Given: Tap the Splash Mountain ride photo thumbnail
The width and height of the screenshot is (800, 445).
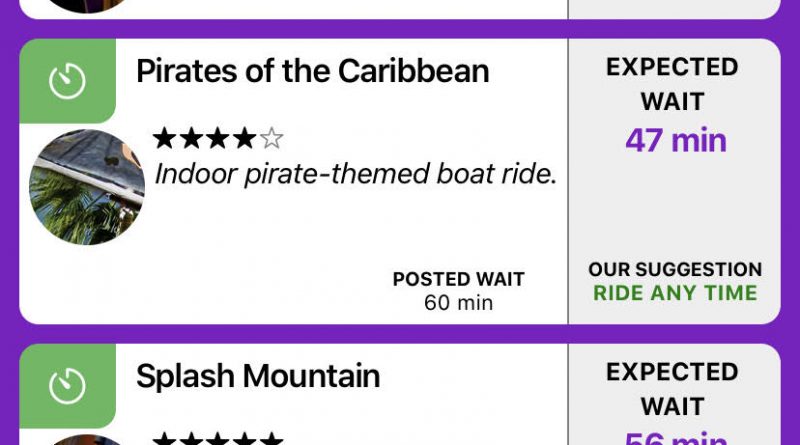Looking at the screenshot, I should tap(87, 440).
